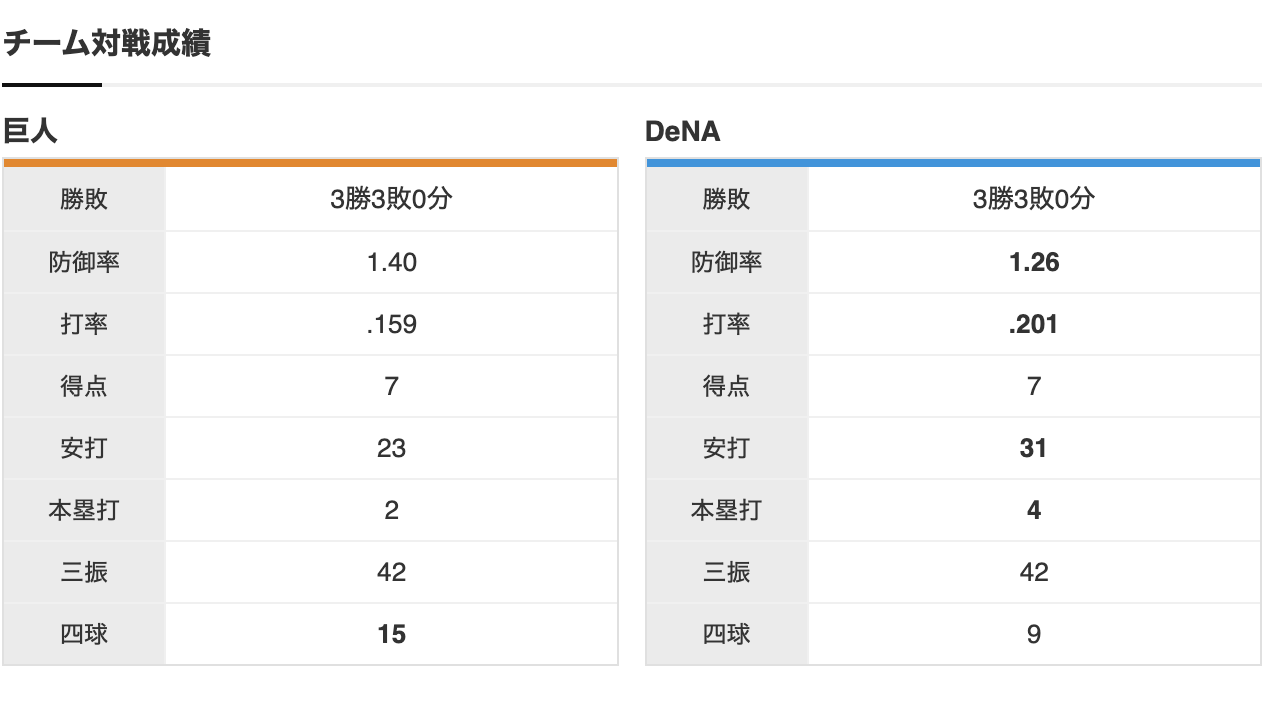This screenshot has height=704, width=1262.
Task: Click 巨人's 3勝3敗0分 record value
Action: click(x=391, y=200)
